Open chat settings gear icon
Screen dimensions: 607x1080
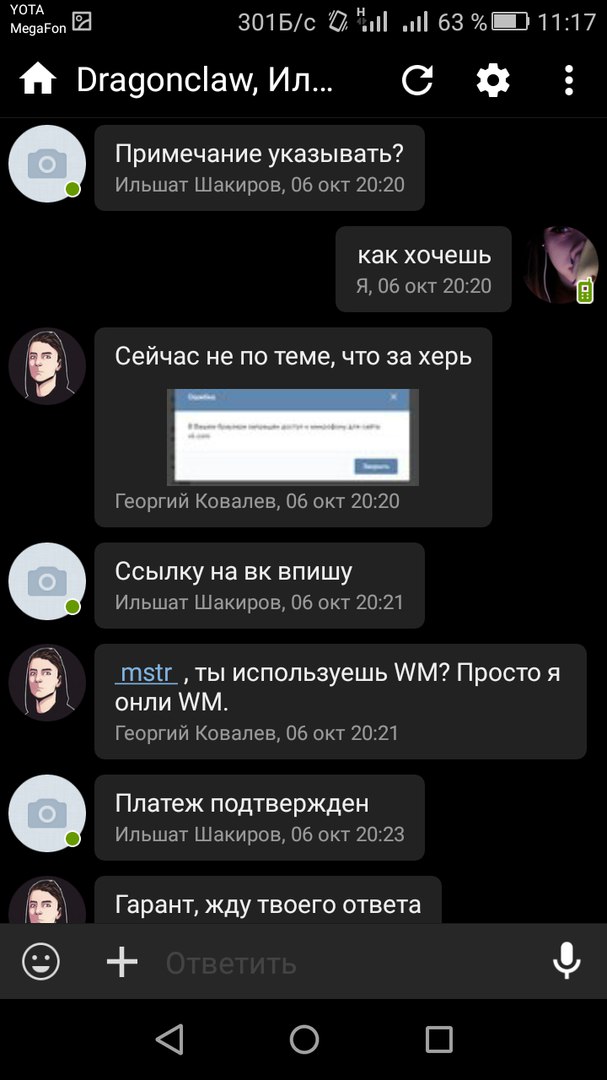click(x=493, y=81)
